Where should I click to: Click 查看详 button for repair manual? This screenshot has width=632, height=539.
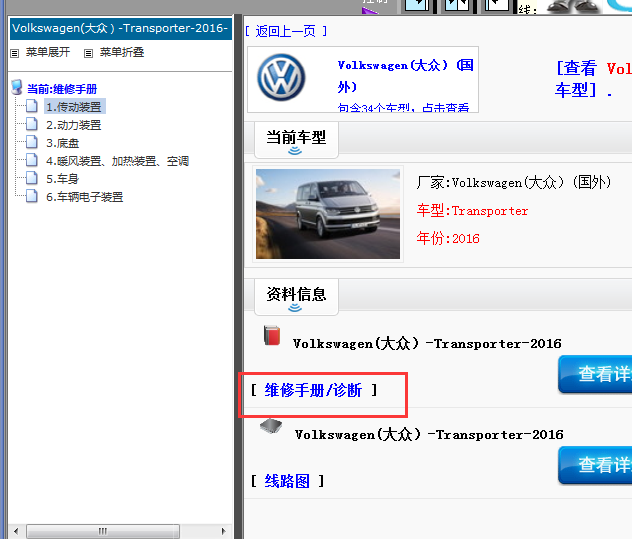coord(595,374)
